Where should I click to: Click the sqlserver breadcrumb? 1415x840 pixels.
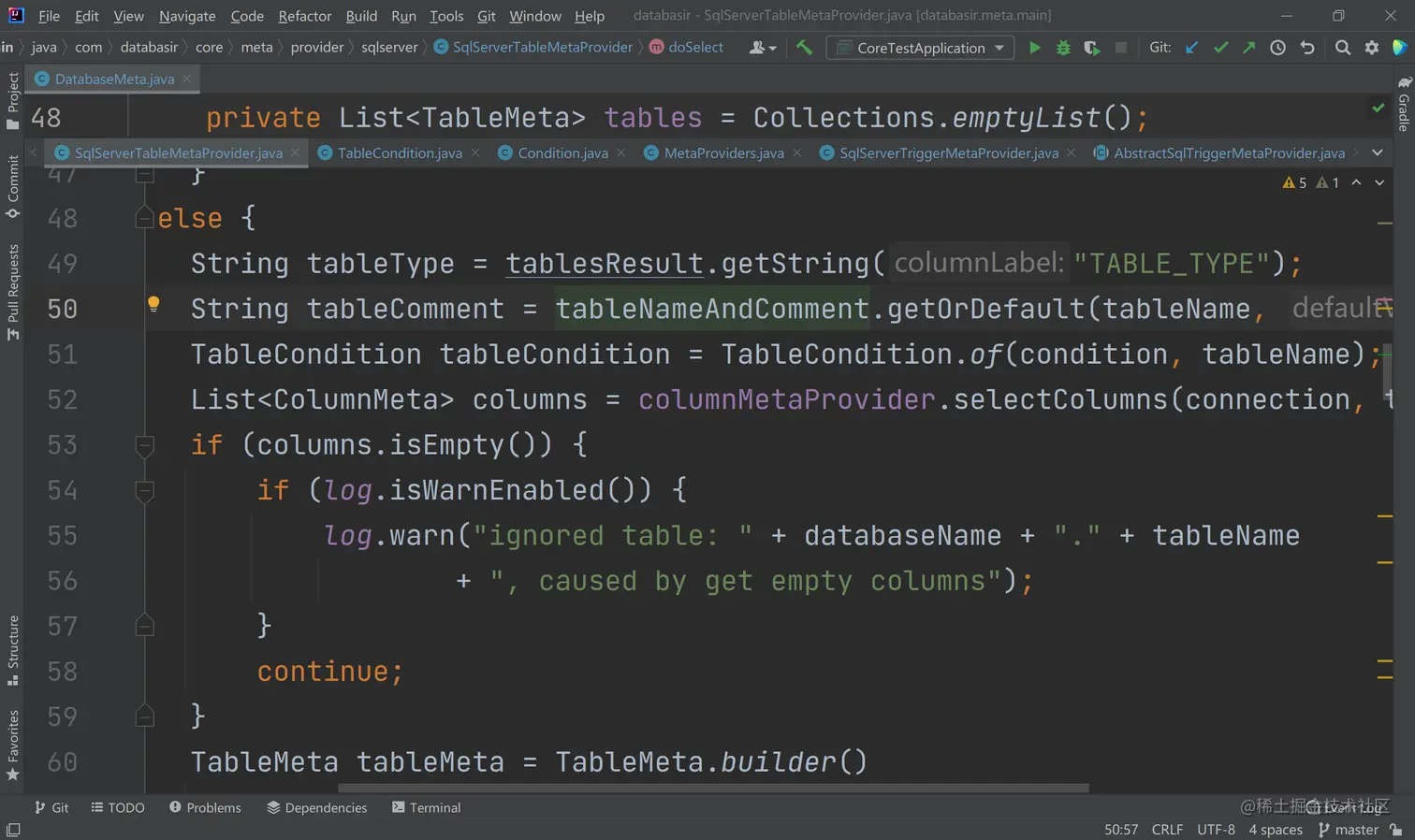pos(389,48)
